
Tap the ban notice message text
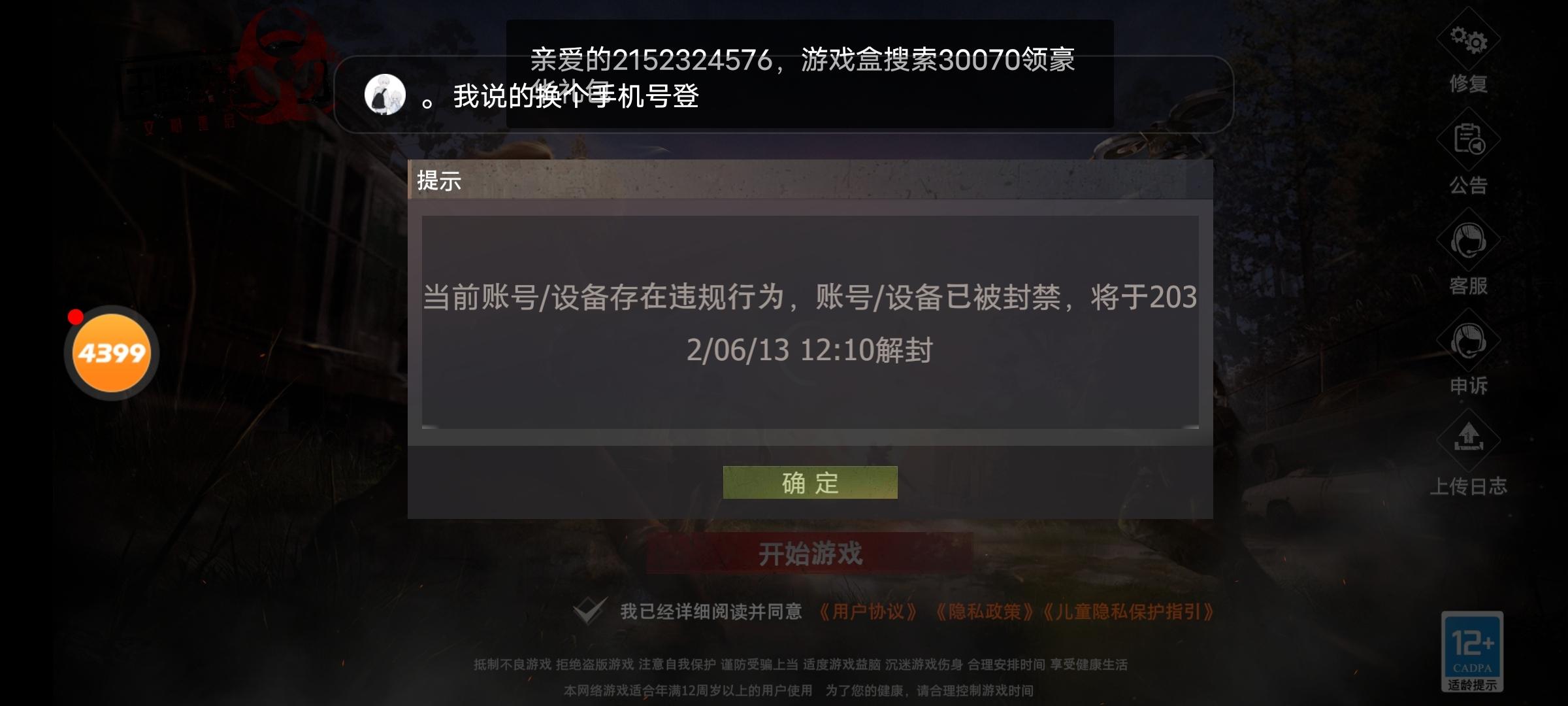pos(810,323)
